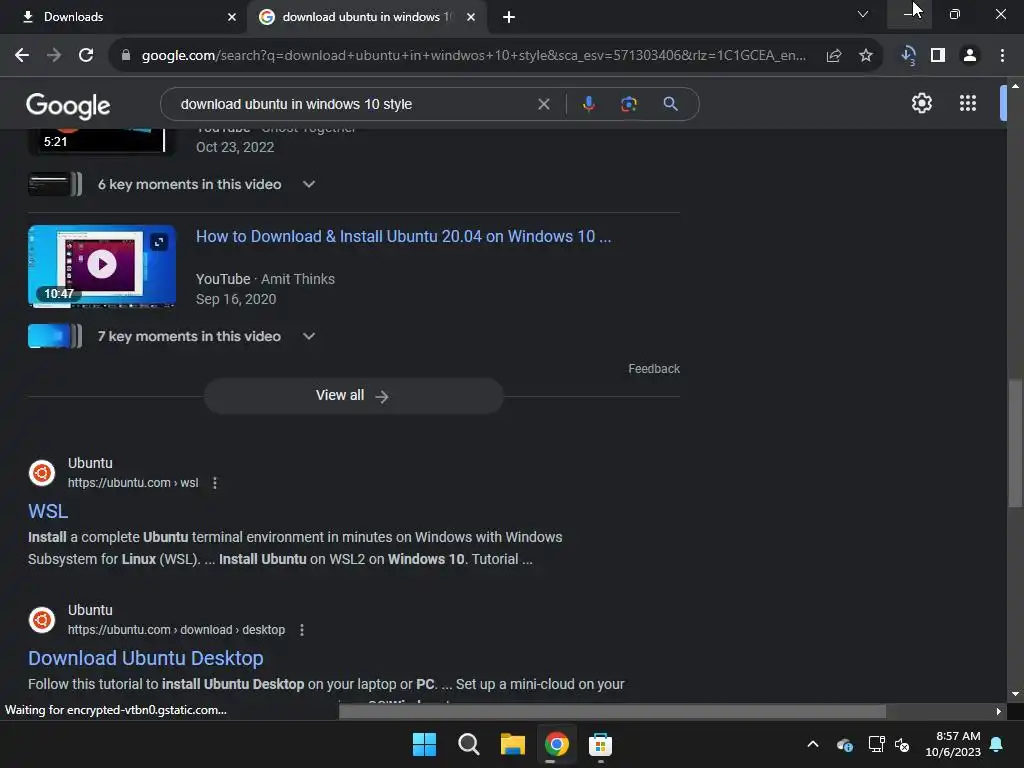Click the forward navigation arrow
Viewport: 1024px width, 768px height.
point(54,56)
